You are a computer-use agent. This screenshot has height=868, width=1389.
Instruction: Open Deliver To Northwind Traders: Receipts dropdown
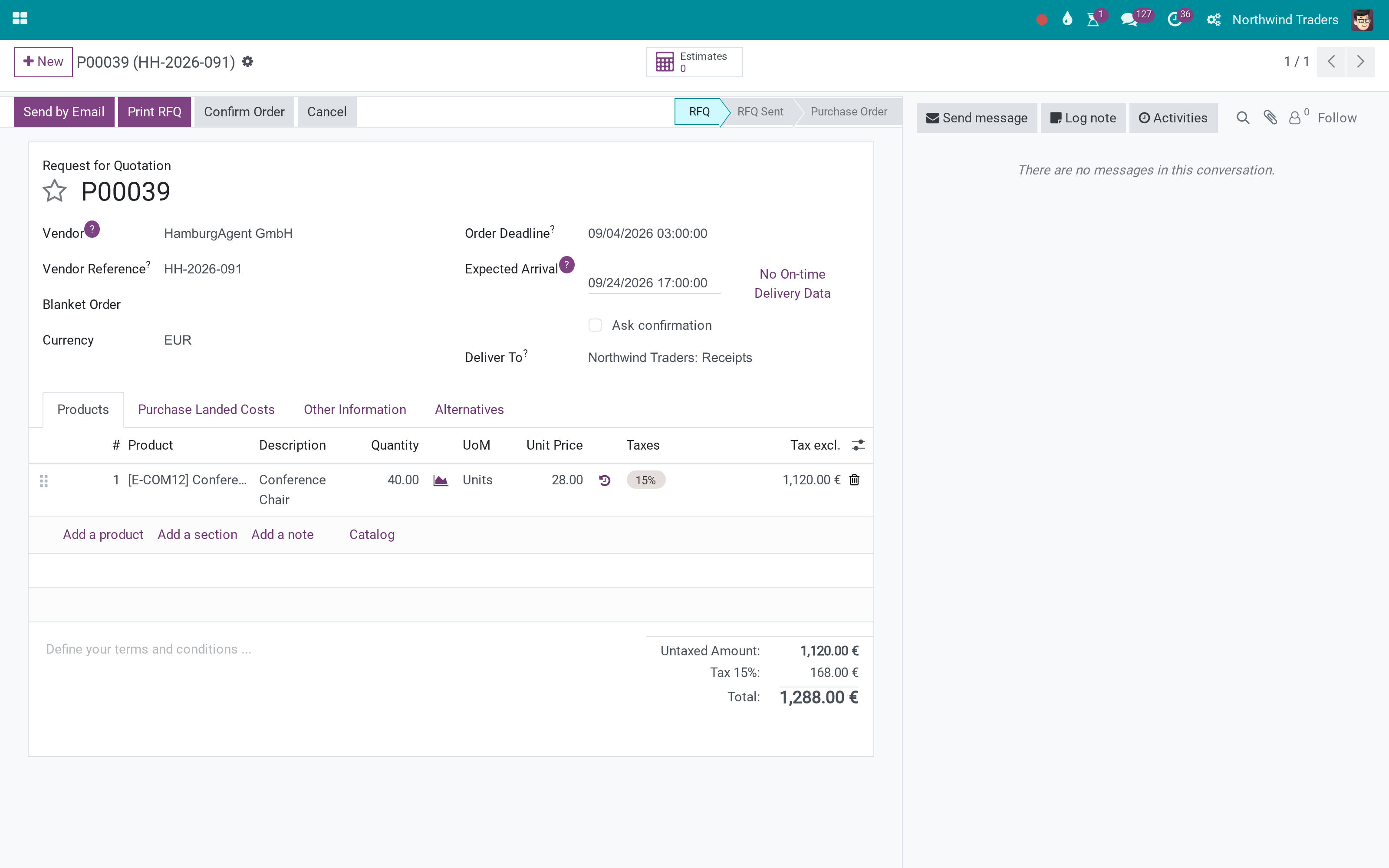point(723,358)
